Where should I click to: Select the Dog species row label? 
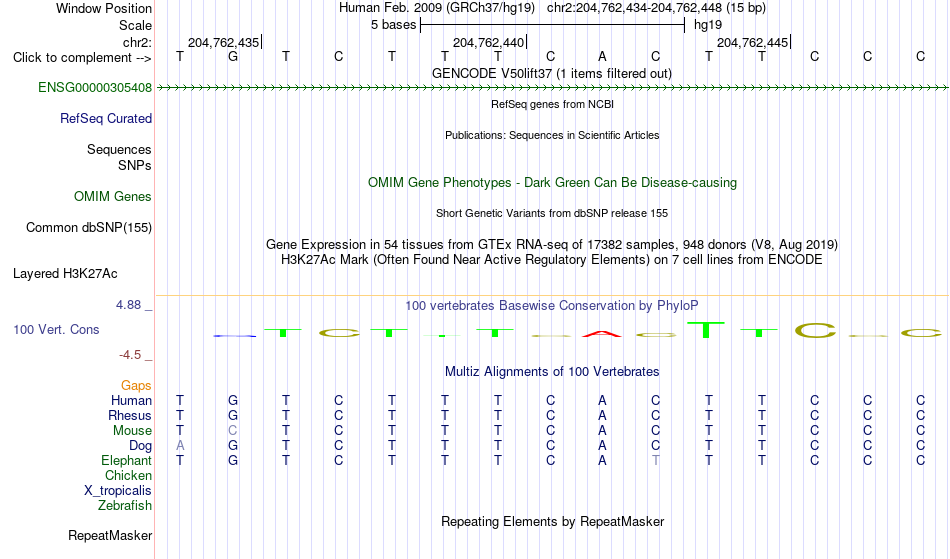140,446
